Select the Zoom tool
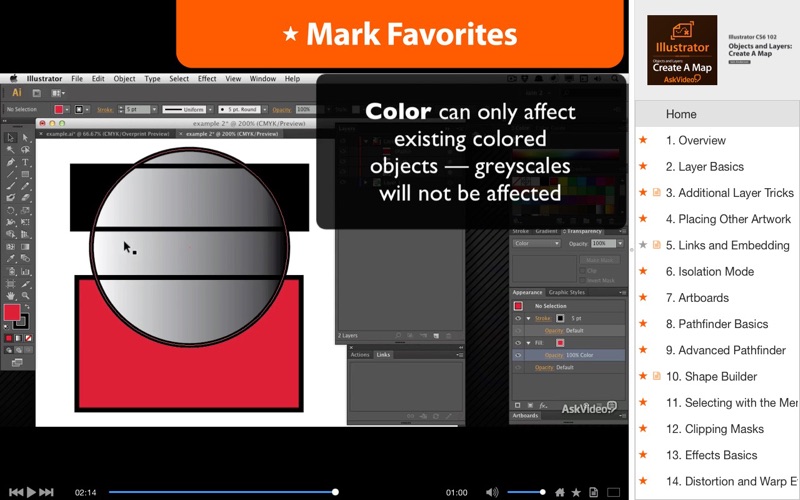Viewport: 800px width, 500px height. (25, 295)
